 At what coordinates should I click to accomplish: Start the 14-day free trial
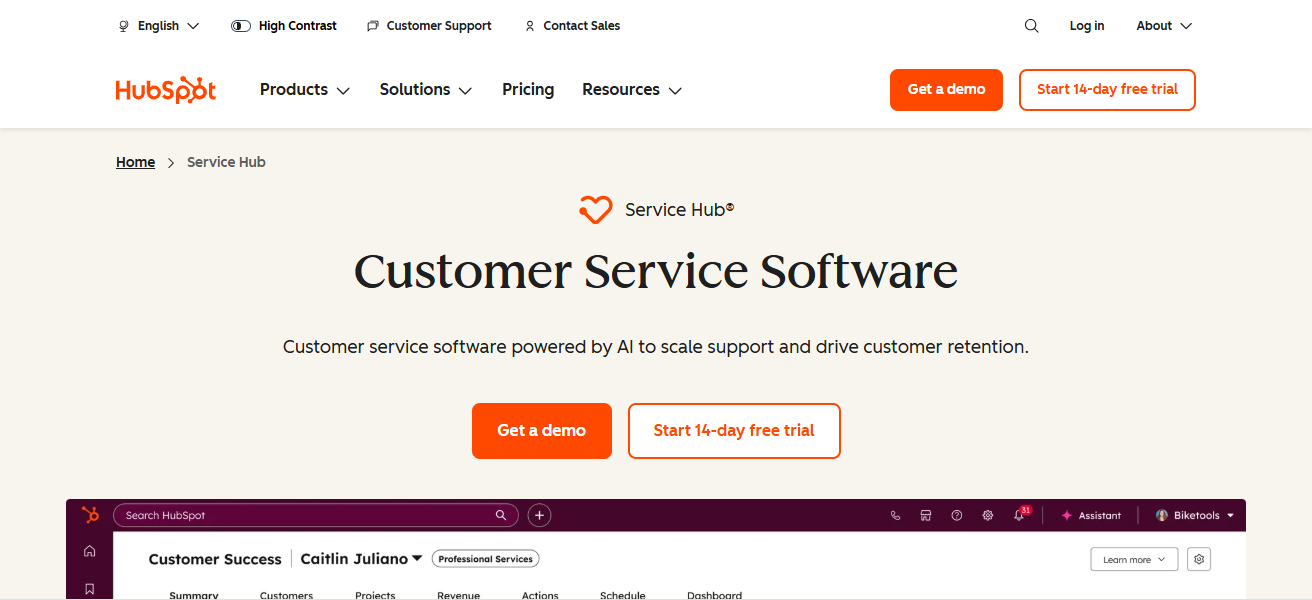[733, 430]
